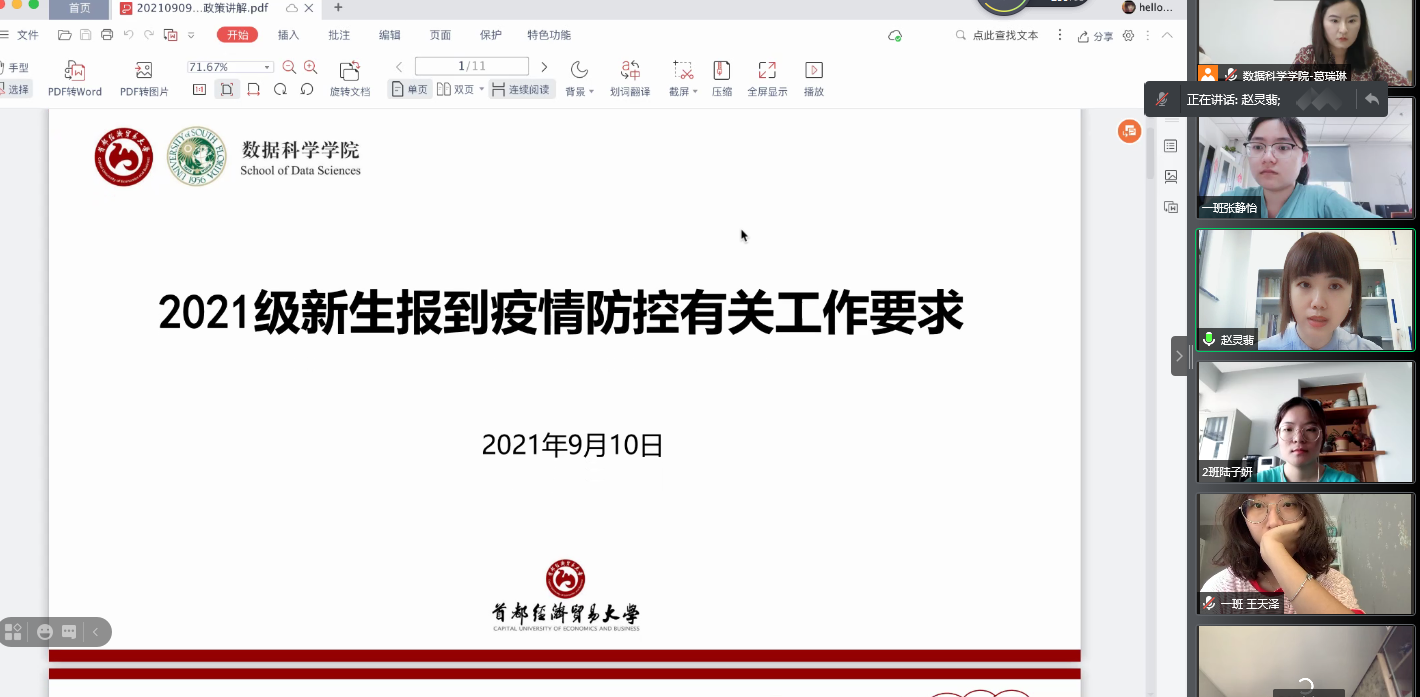Open the outline list sidebar icon

click(x=1171, y=146)
